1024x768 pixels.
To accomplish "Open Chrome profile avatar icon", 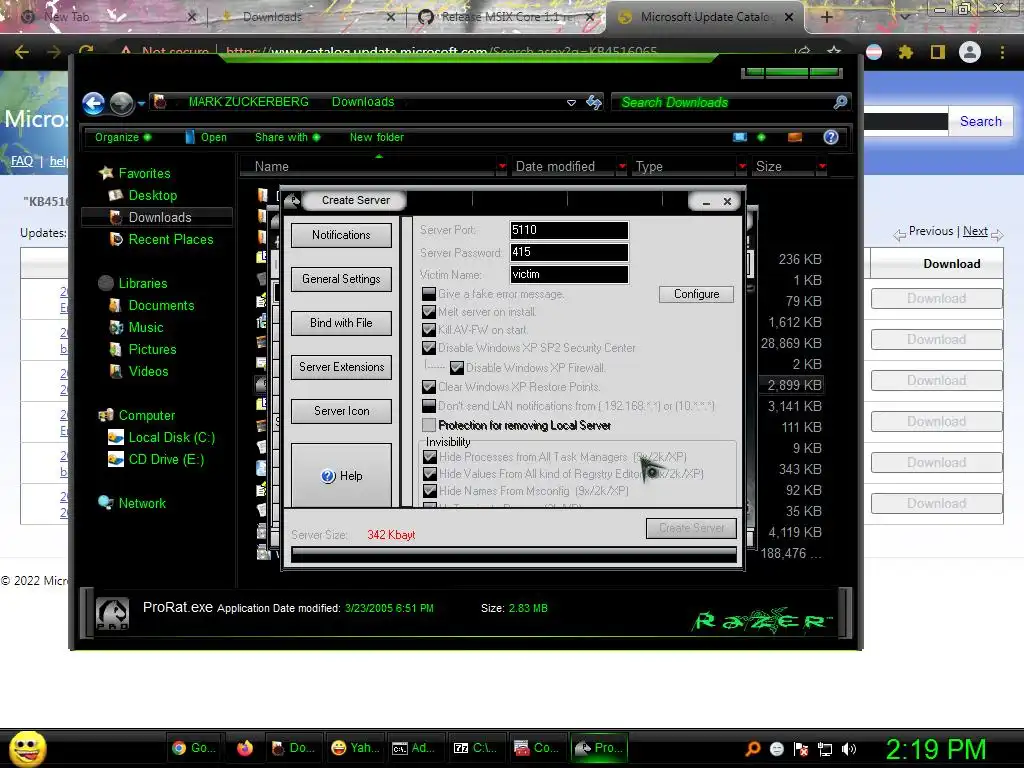I will [970, 52].
